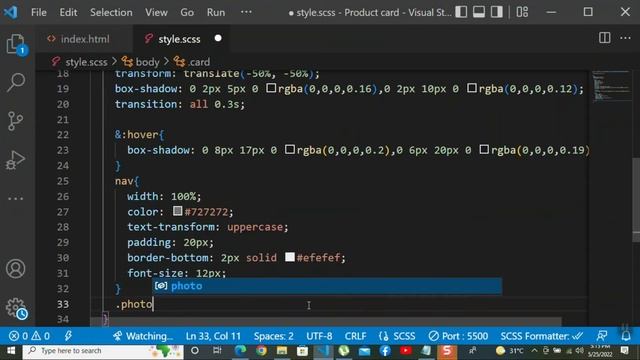Click SCSS Formatter status item
640x360 pixels.
click(542, 336)
